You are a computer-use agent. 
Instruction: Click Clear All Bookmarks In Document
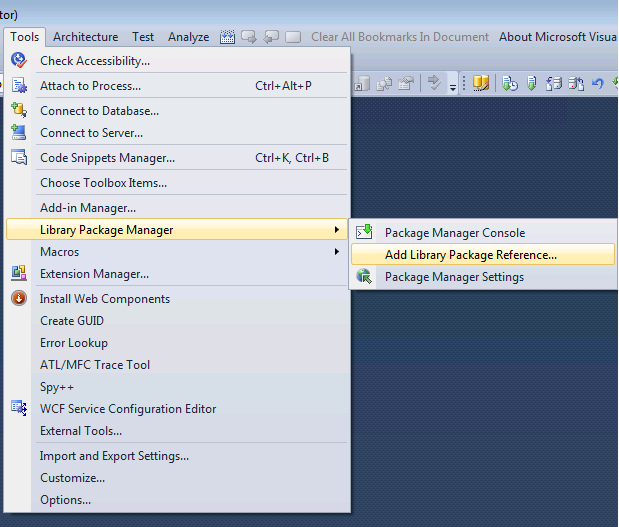tap(400, 37)
